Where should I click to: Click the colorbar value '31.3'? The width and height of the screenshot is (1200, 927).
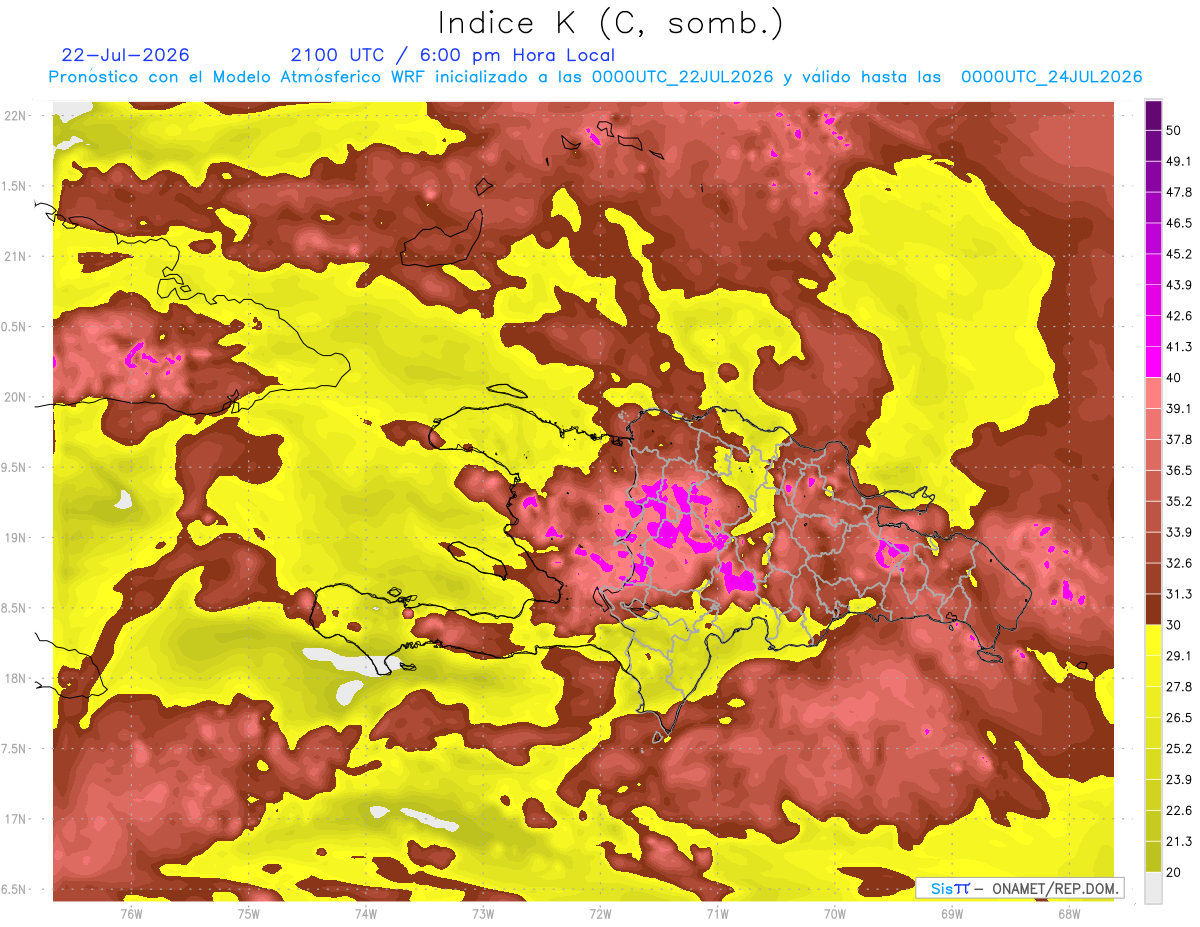[x=1178, y=594]
